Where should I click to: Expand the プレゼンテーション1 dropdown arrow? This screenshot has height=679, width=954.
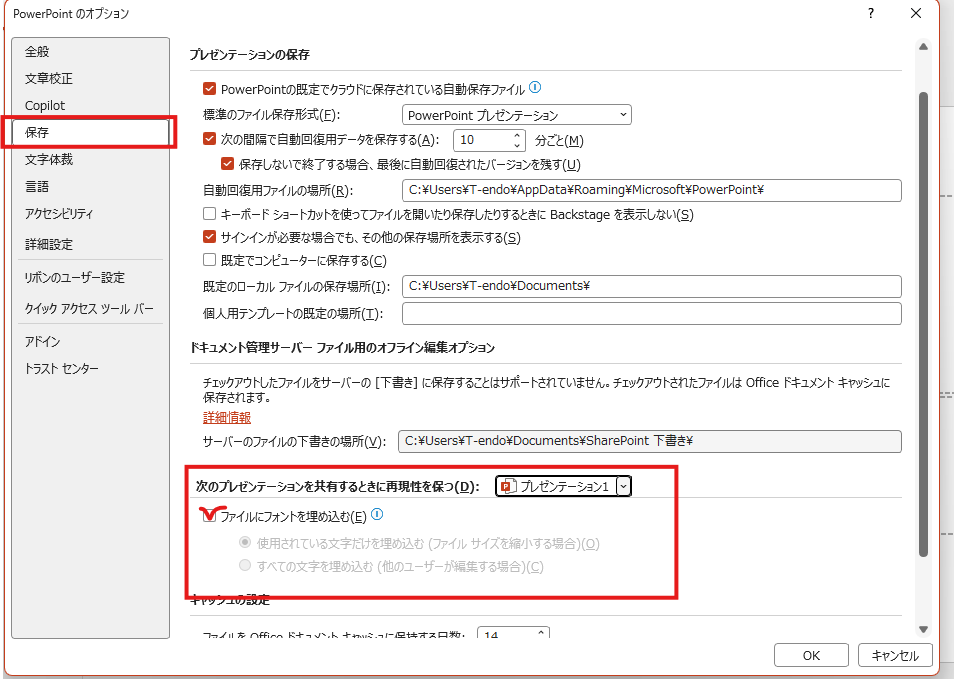(x=624, y=486)
